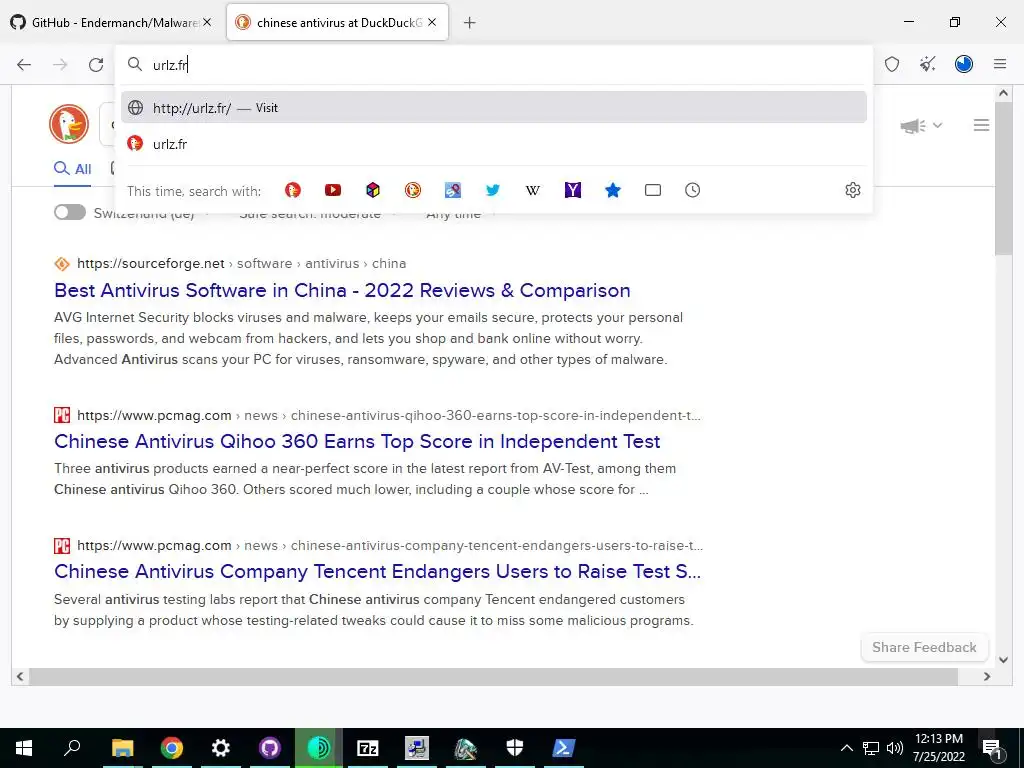Search in History via clock icon

tap(692, 190)
